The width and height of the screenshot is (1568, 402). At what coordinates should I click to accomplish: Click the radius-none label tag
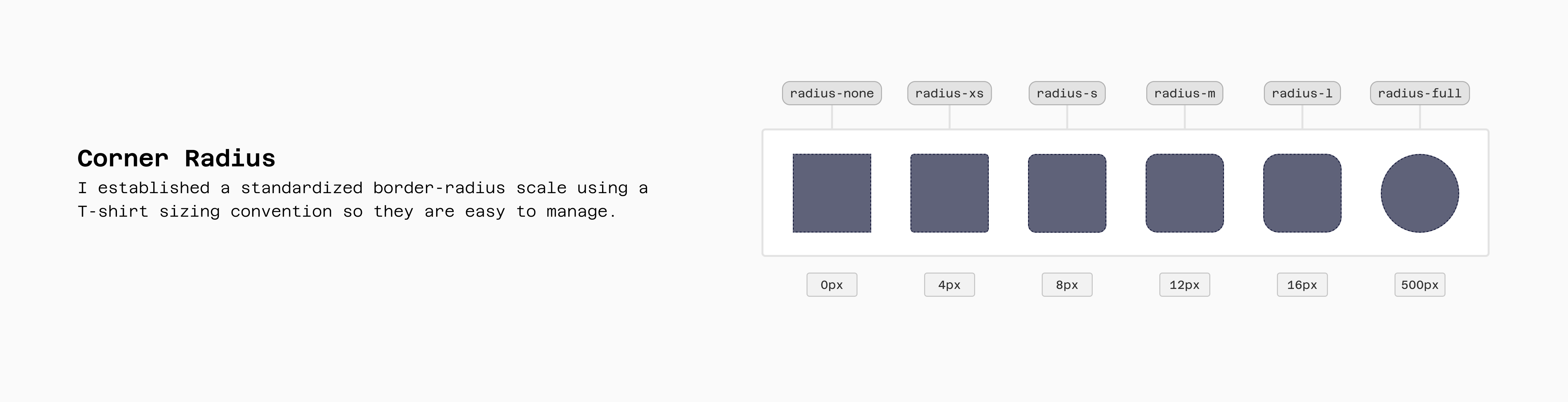[831, 93]
